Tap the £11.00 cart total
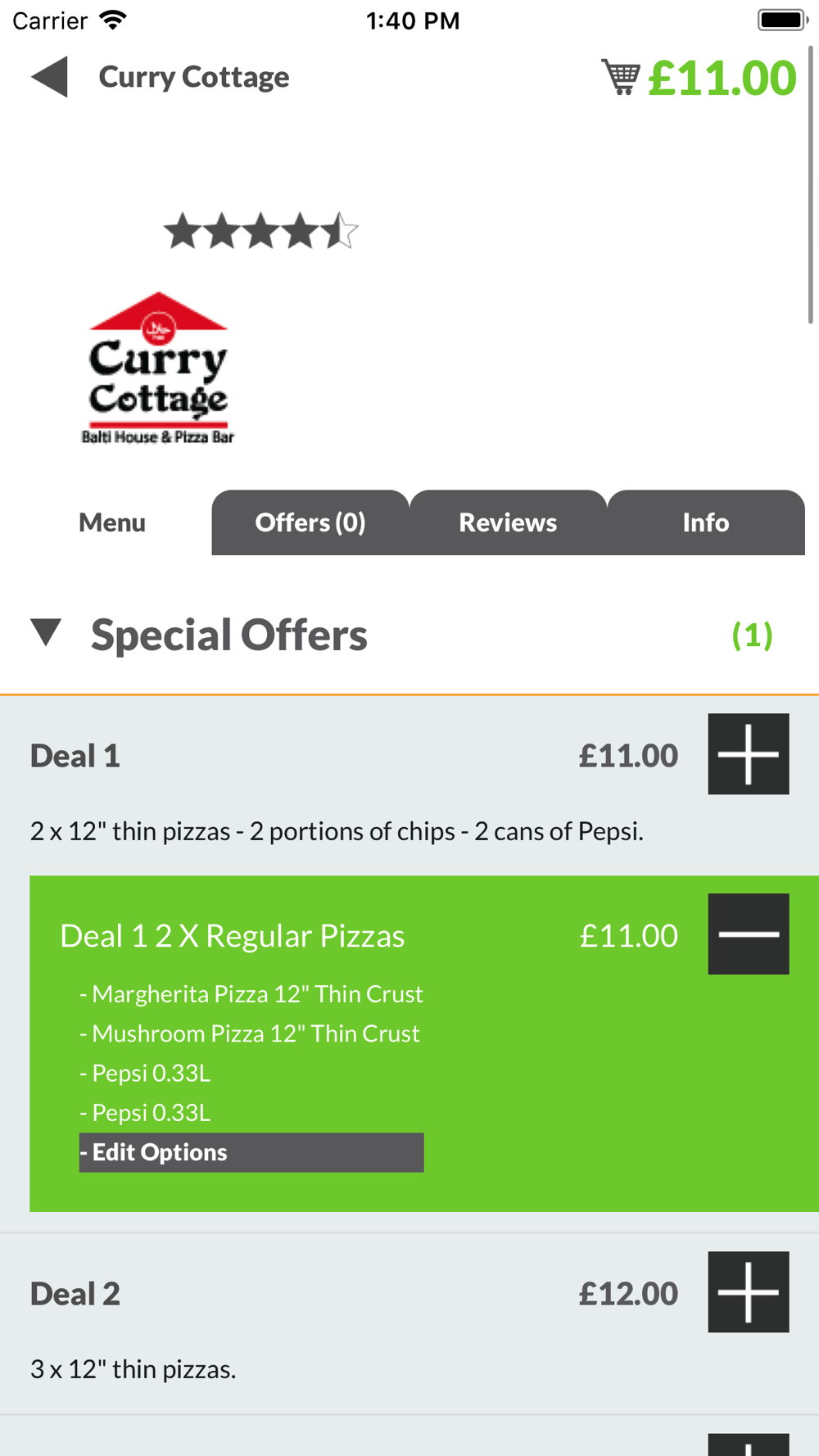The height and width of the screenshot is (1456, 819). 722,78
